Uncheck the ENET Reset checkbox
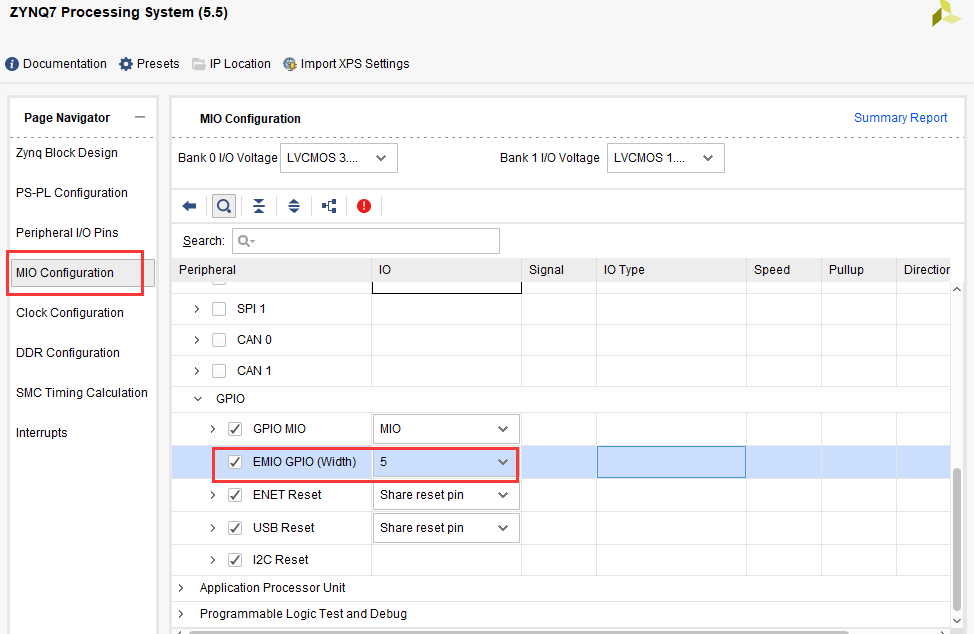The width and height of the screenshot is (974, 634). point(235,495)
